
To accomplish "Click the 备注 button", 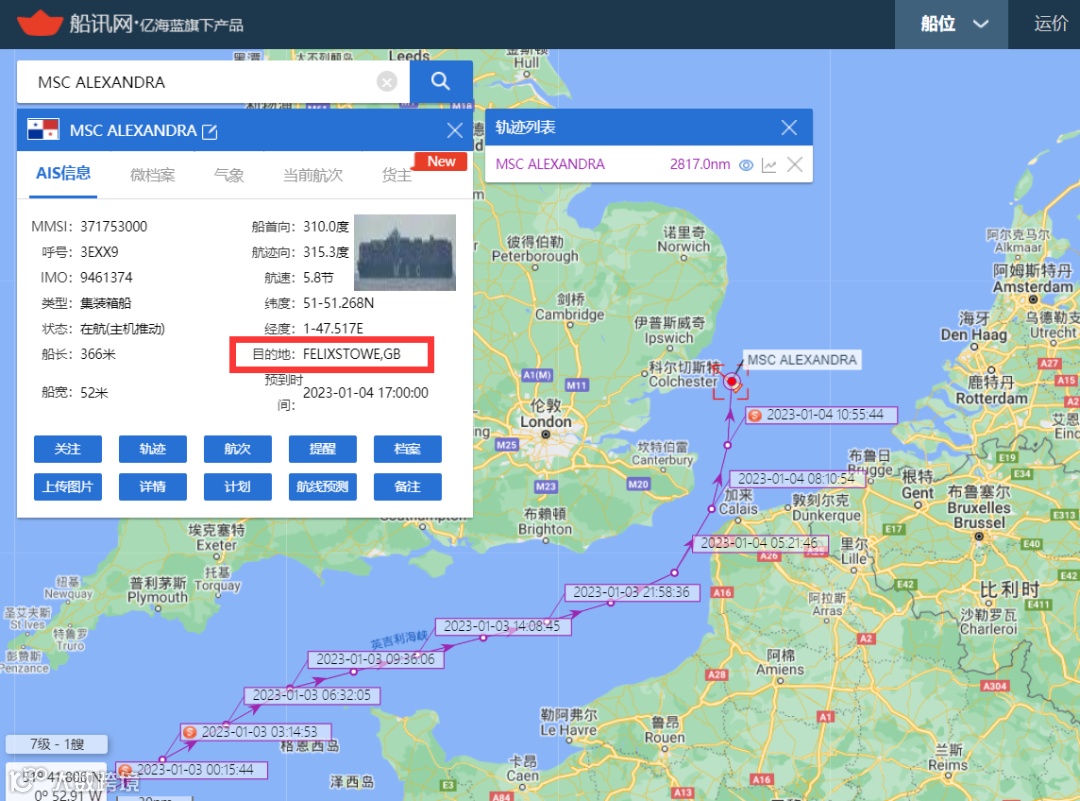I will [408, 487].
